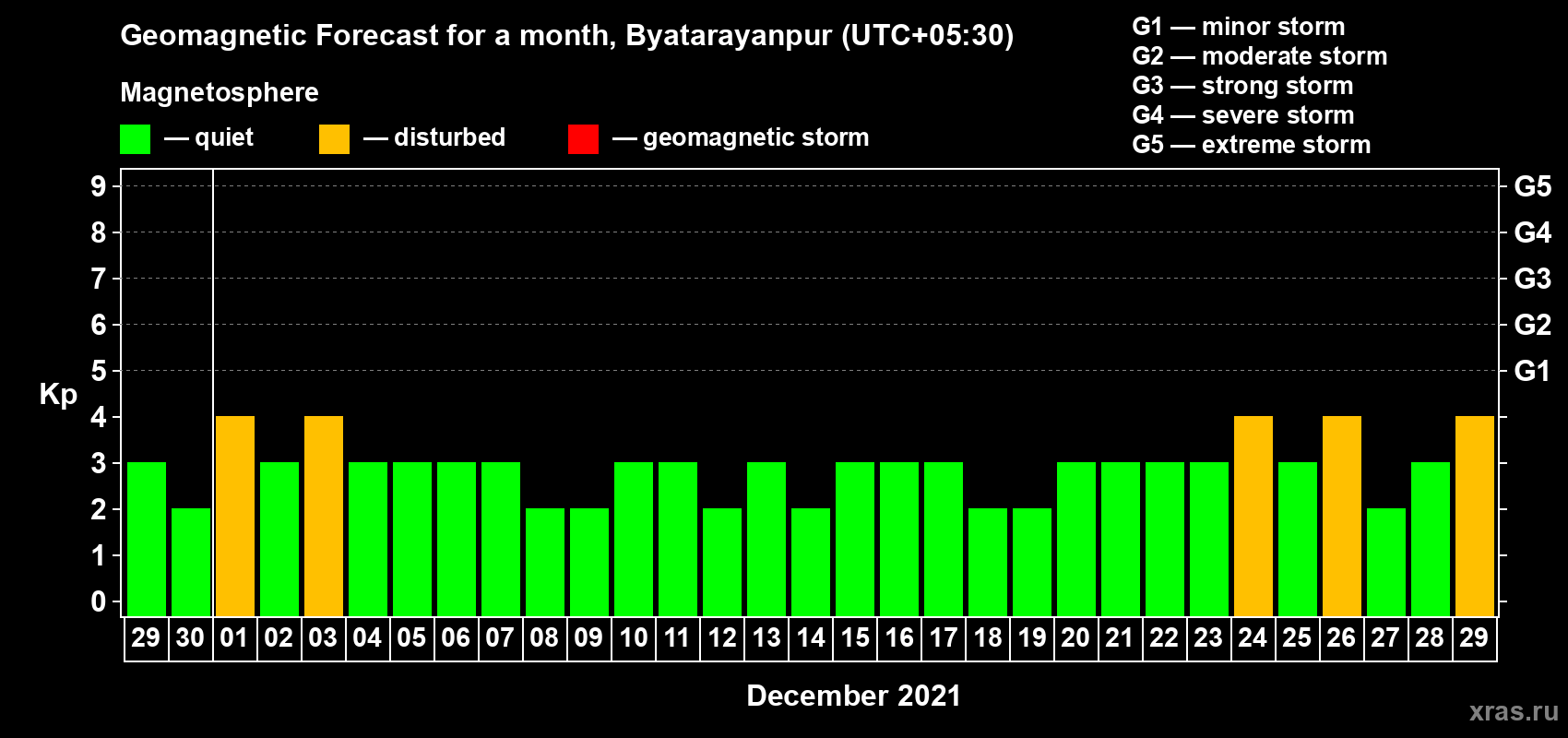The height and width of the screenshot is (738, 1568).
Task: Click the date label '09' on the axis
Action: 588,637
